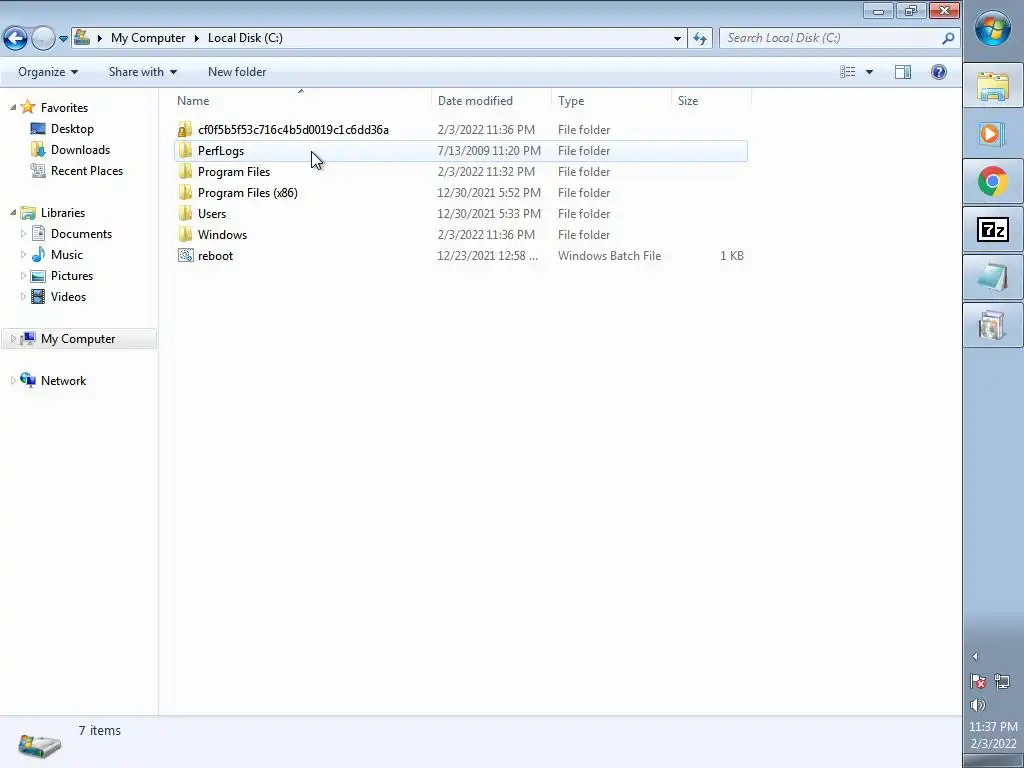The image size is (1024, 768).
Task: Toggle the preview pane button
Action: pyautogui.click(x=903, y=72)
